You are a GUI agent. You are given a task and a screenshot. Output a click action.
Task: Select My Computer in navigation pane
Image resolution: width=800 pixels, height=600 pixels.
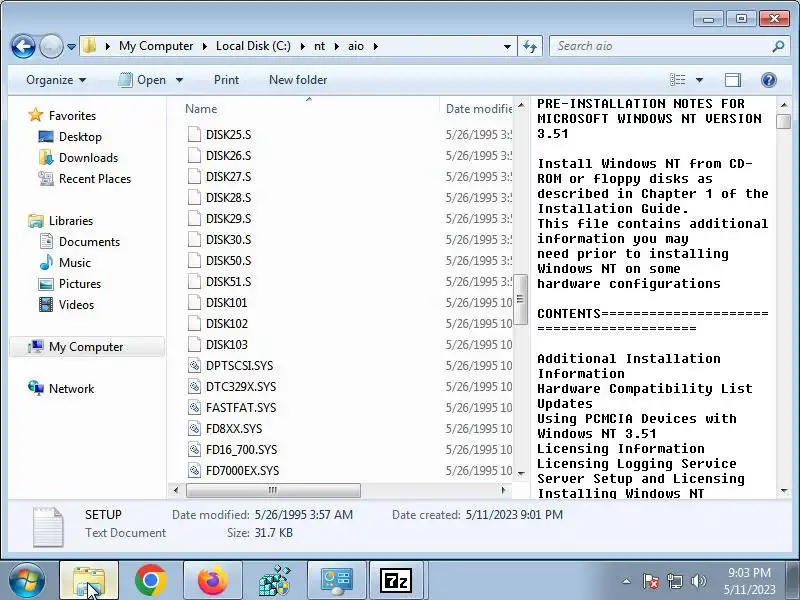click(x=86, y=346)
